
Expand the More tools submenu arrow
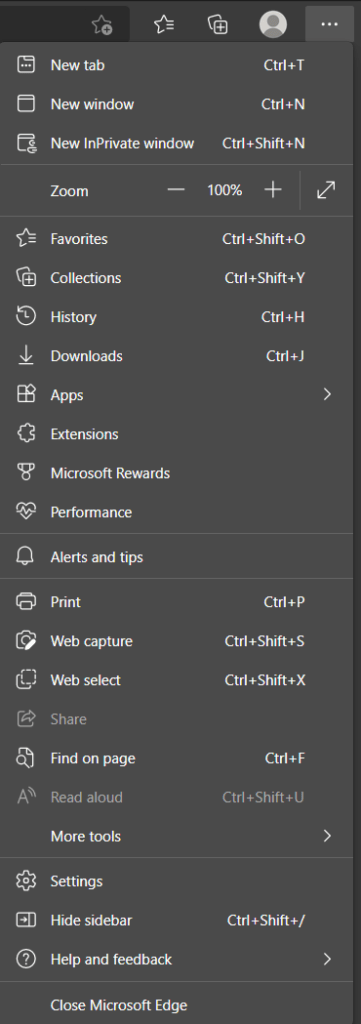(327, 836)
